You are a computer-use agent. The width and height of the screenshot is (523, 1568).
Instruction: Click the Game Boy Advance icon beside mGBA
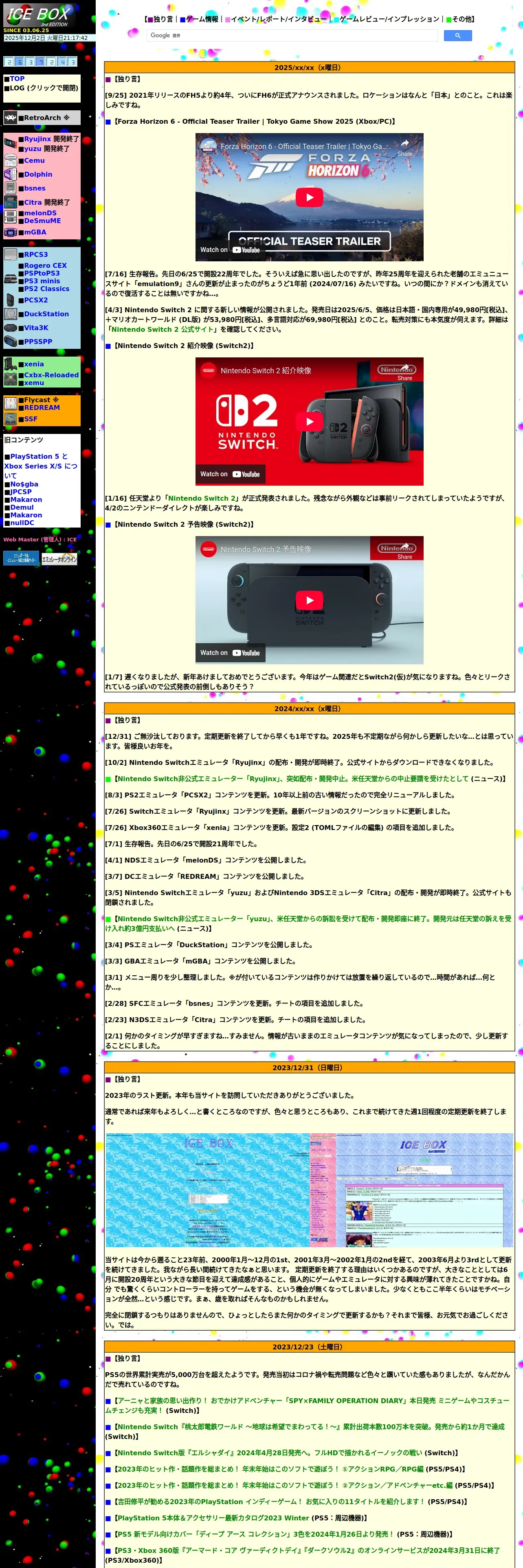pyautogui.click(x=10, y=232)
